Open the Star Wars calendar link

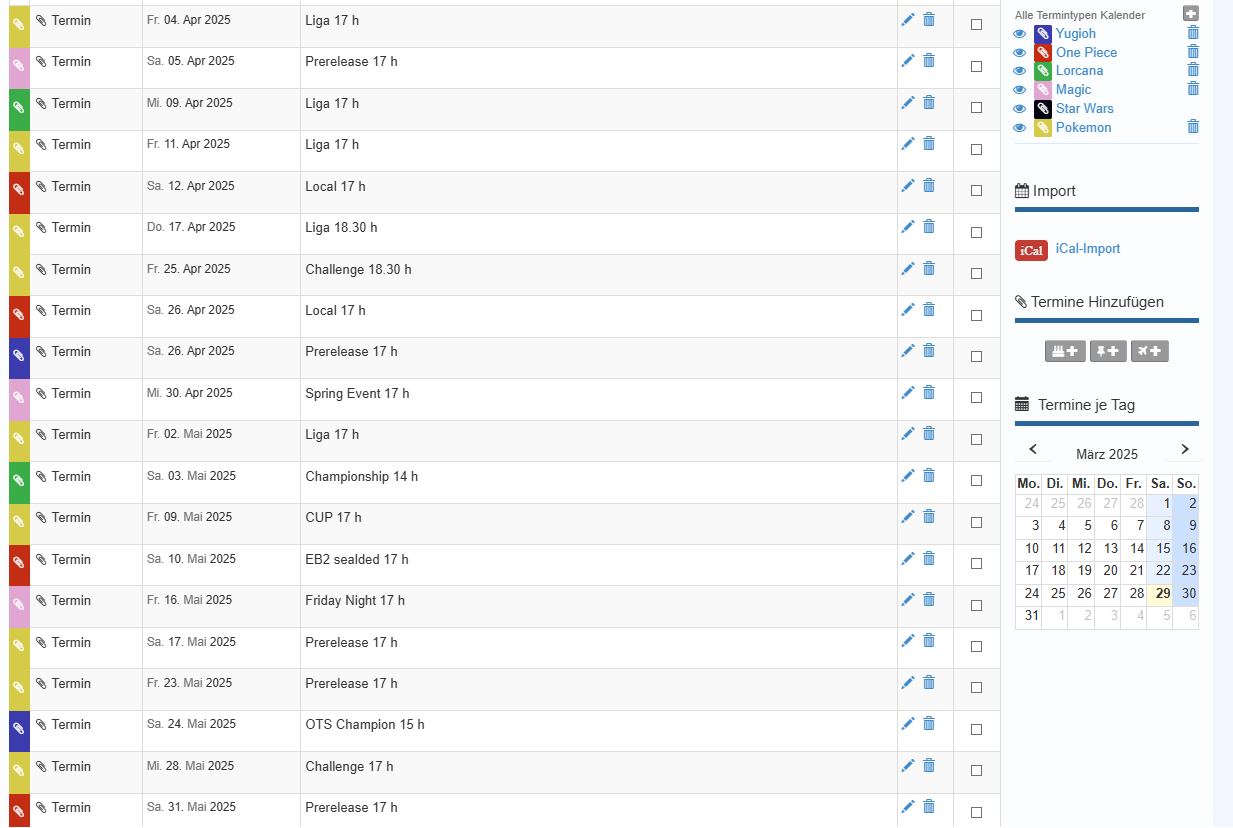1085,109
